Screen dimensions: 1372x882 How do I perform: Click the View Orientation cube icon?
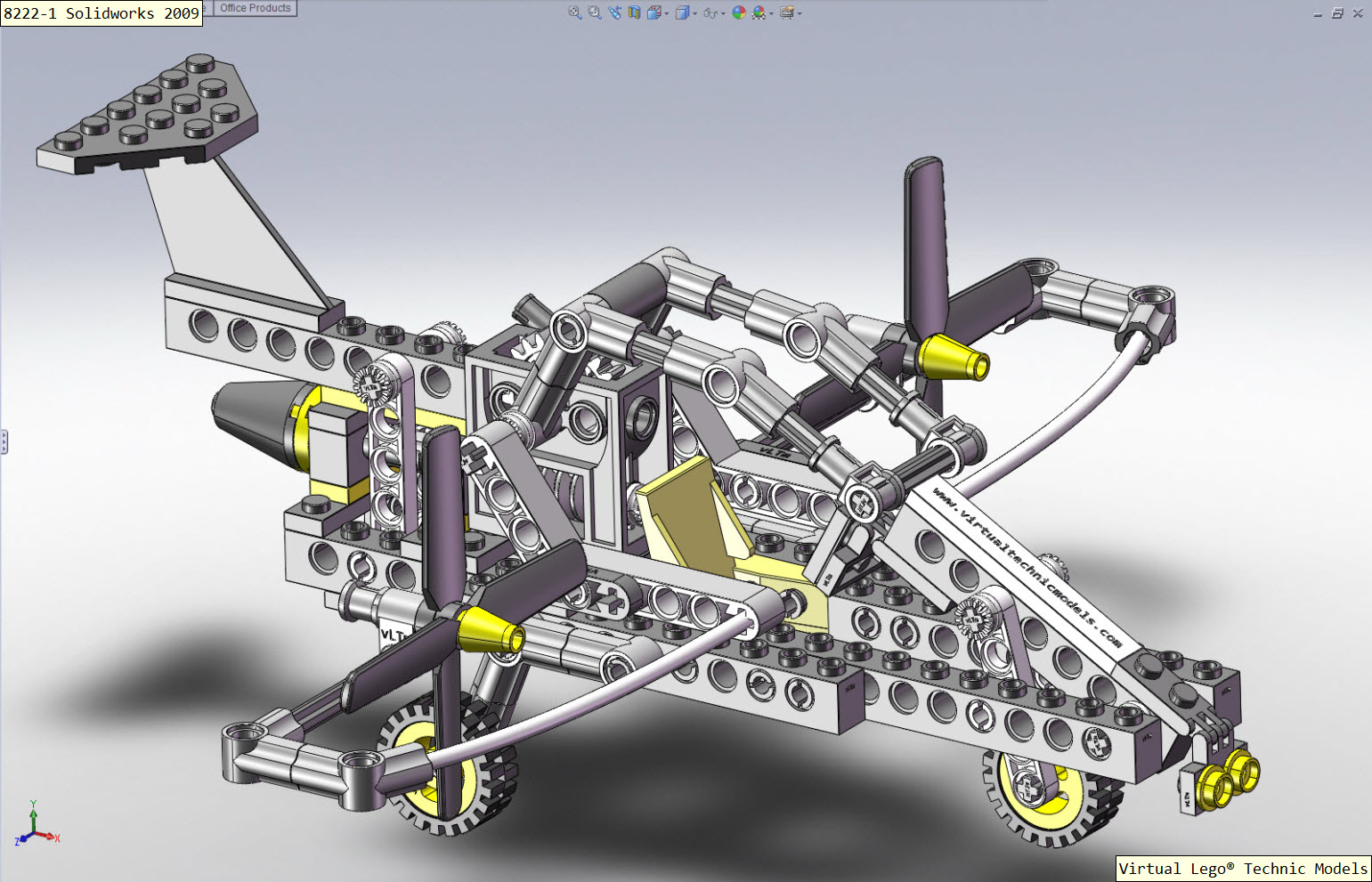pos(654,12)
